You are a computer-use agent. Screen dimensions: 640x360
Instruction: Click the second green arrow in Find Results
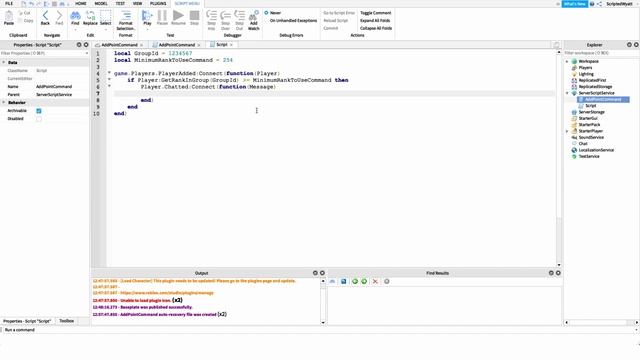click(x=364, y=281)
